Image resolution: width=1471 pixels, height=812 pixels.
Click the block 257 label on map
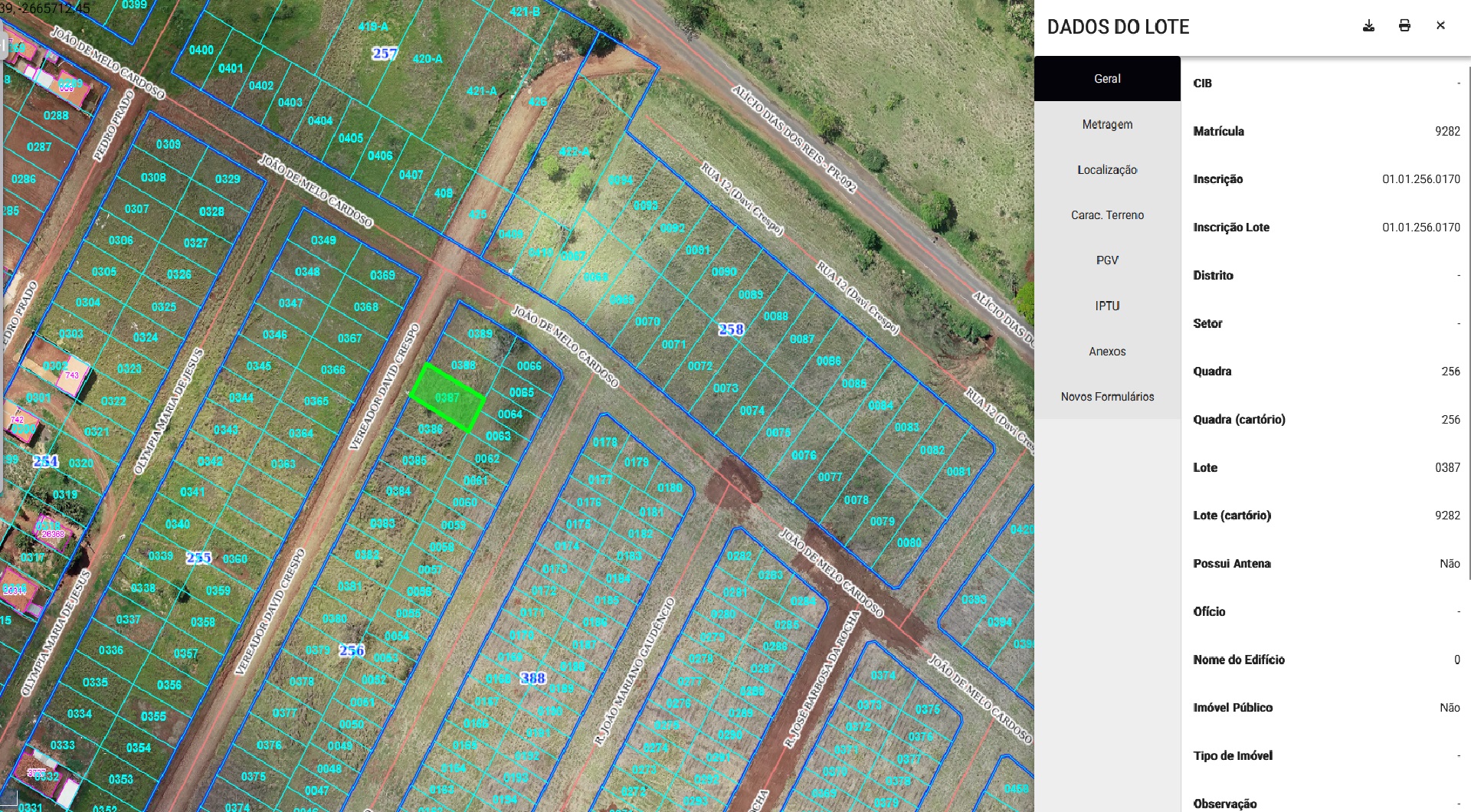[x=385, y=54]
